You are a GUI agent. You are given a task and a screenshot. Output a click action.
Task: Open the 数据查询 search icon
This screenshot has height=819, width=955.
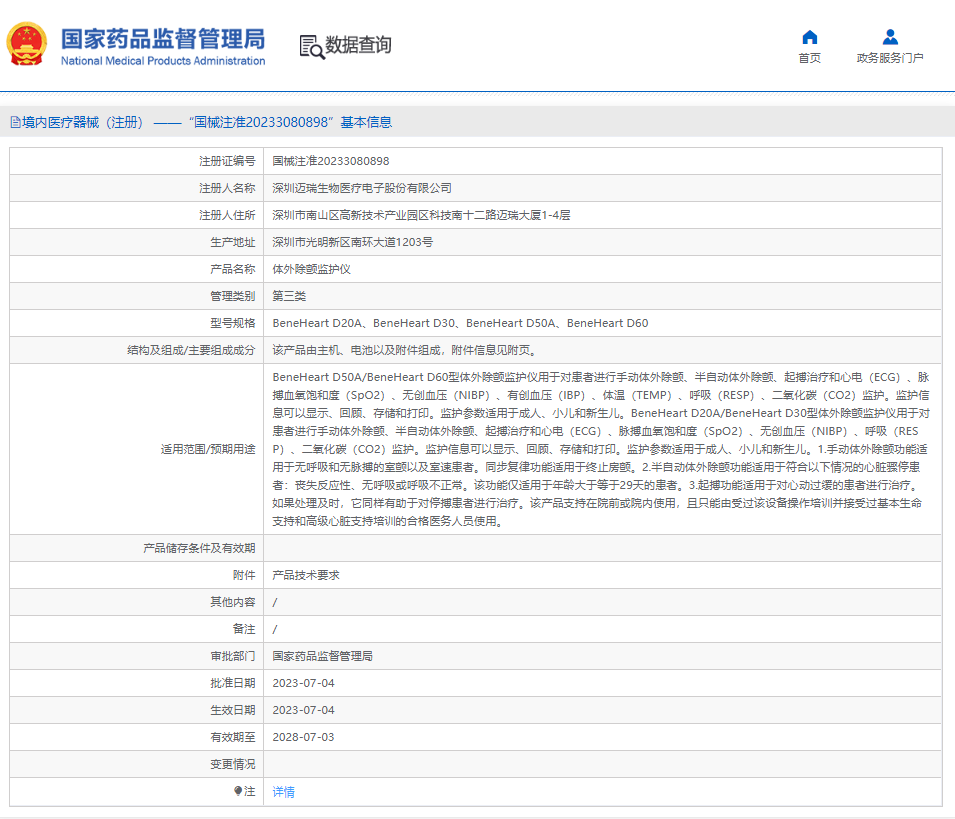tap(312, 47)
